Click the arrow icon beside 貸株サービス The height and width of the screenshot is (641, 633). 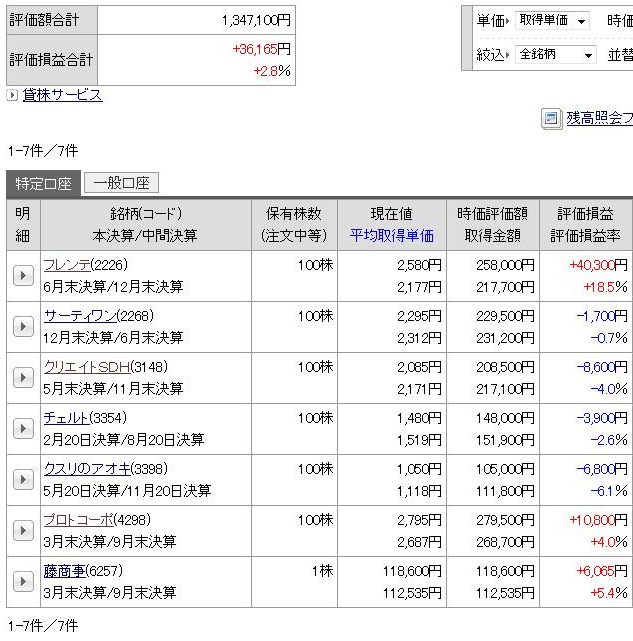point(12,95)
